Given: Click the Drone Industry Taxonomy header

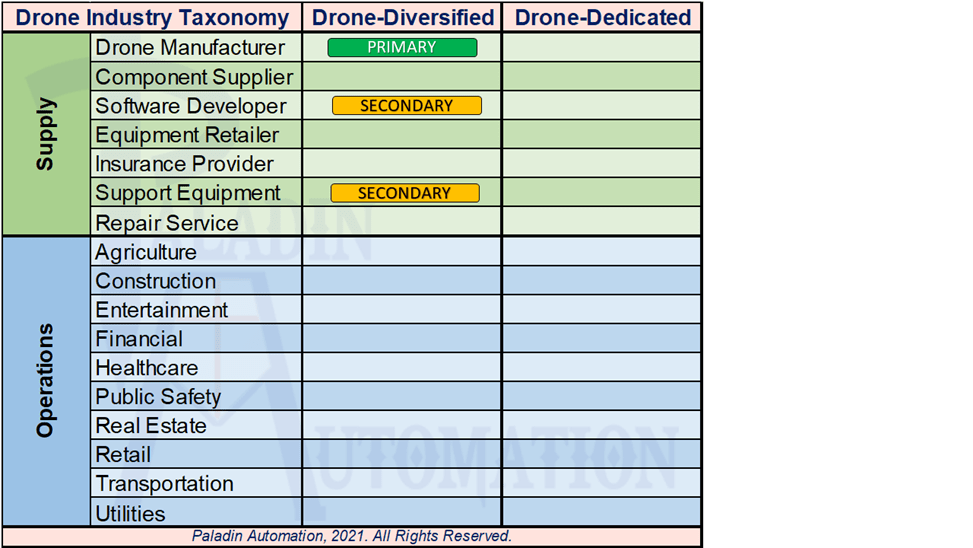Looking at the screenshot, I should pos(153,17).
